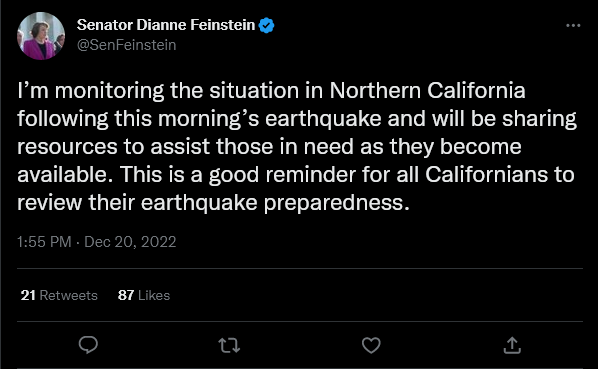Click the 'Retweets' label text
Image resolution: width=598 pixels, height=369 pixels.
pyautogui.click(x=69, y=295)
